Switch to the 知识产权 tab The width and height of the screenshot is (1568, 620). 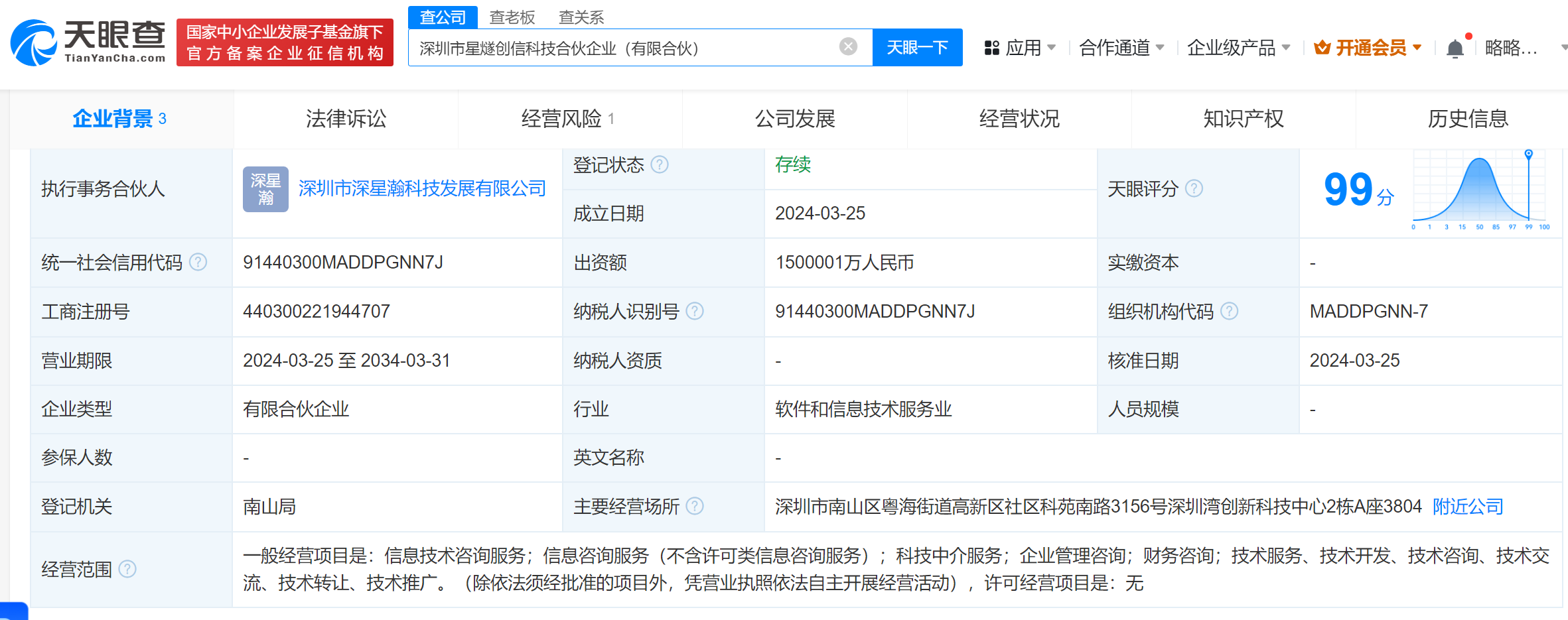click(1243, 119)
